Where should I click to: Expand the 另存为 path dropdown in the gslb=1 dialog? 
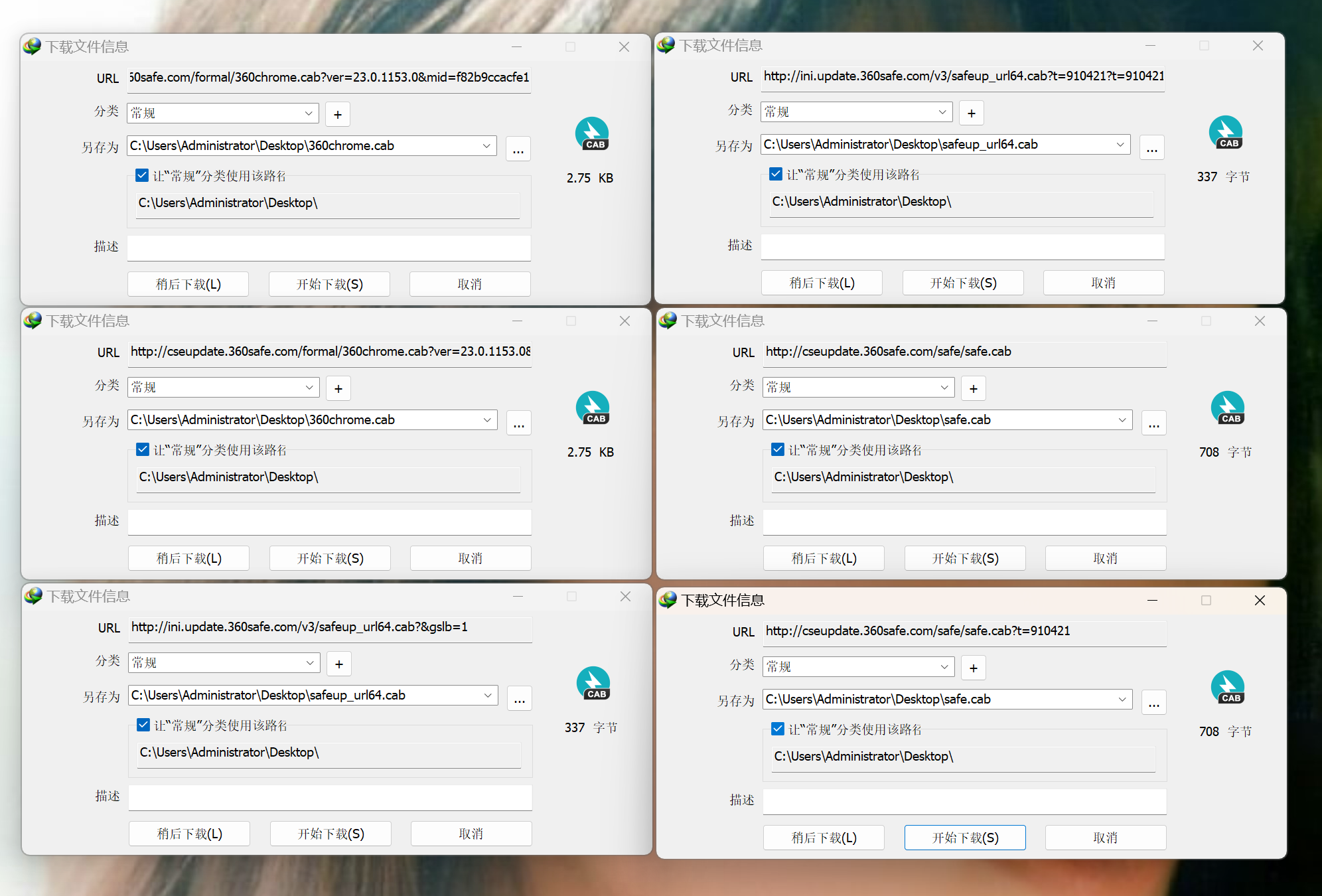[x=488, y=695]
